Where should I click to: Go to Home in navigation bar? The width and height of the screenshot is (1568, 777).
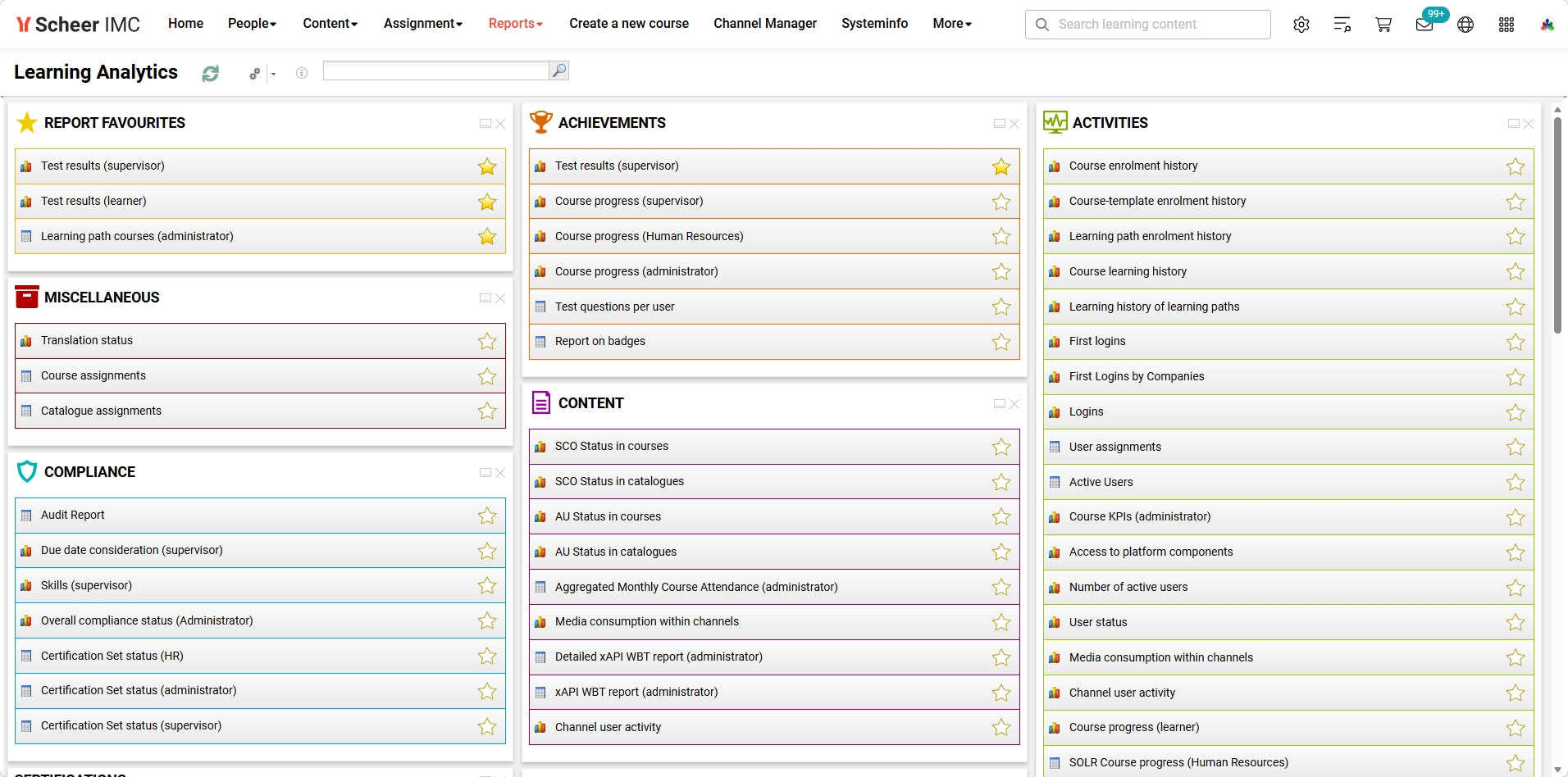tap(185, 24)
